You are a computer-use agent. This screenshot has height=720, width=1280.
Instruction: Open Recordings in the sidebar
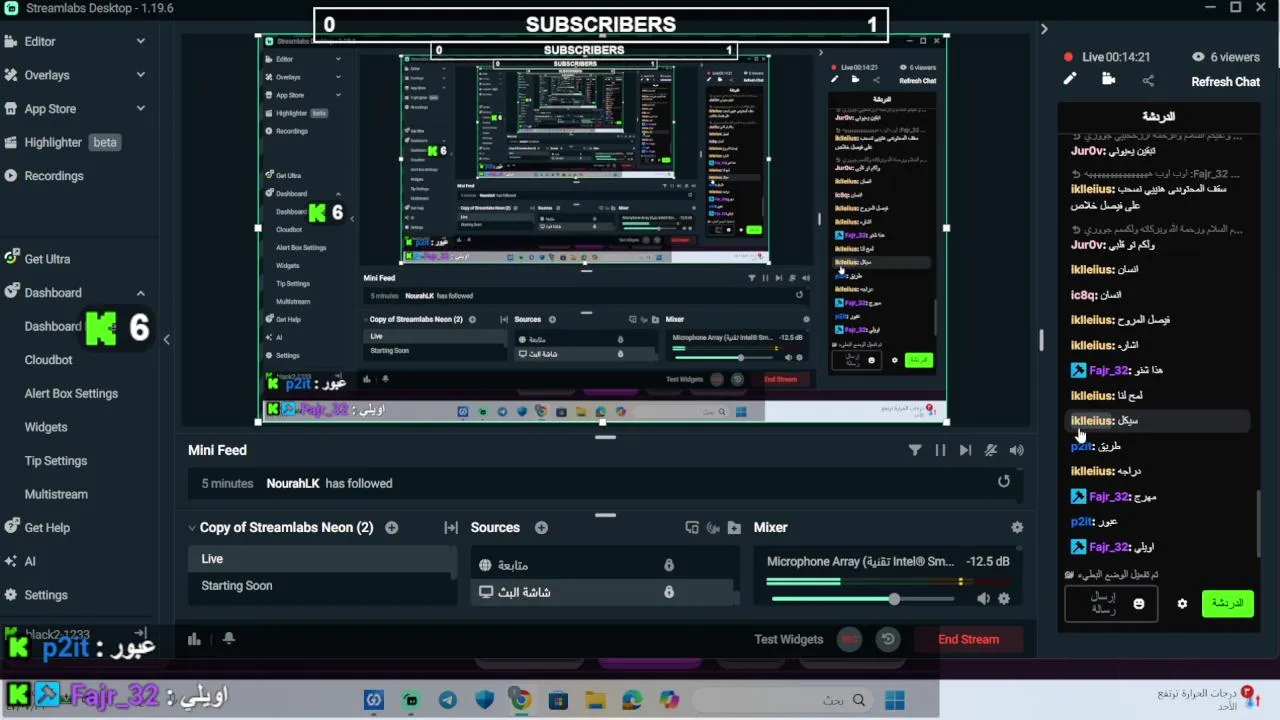(54, 176)
